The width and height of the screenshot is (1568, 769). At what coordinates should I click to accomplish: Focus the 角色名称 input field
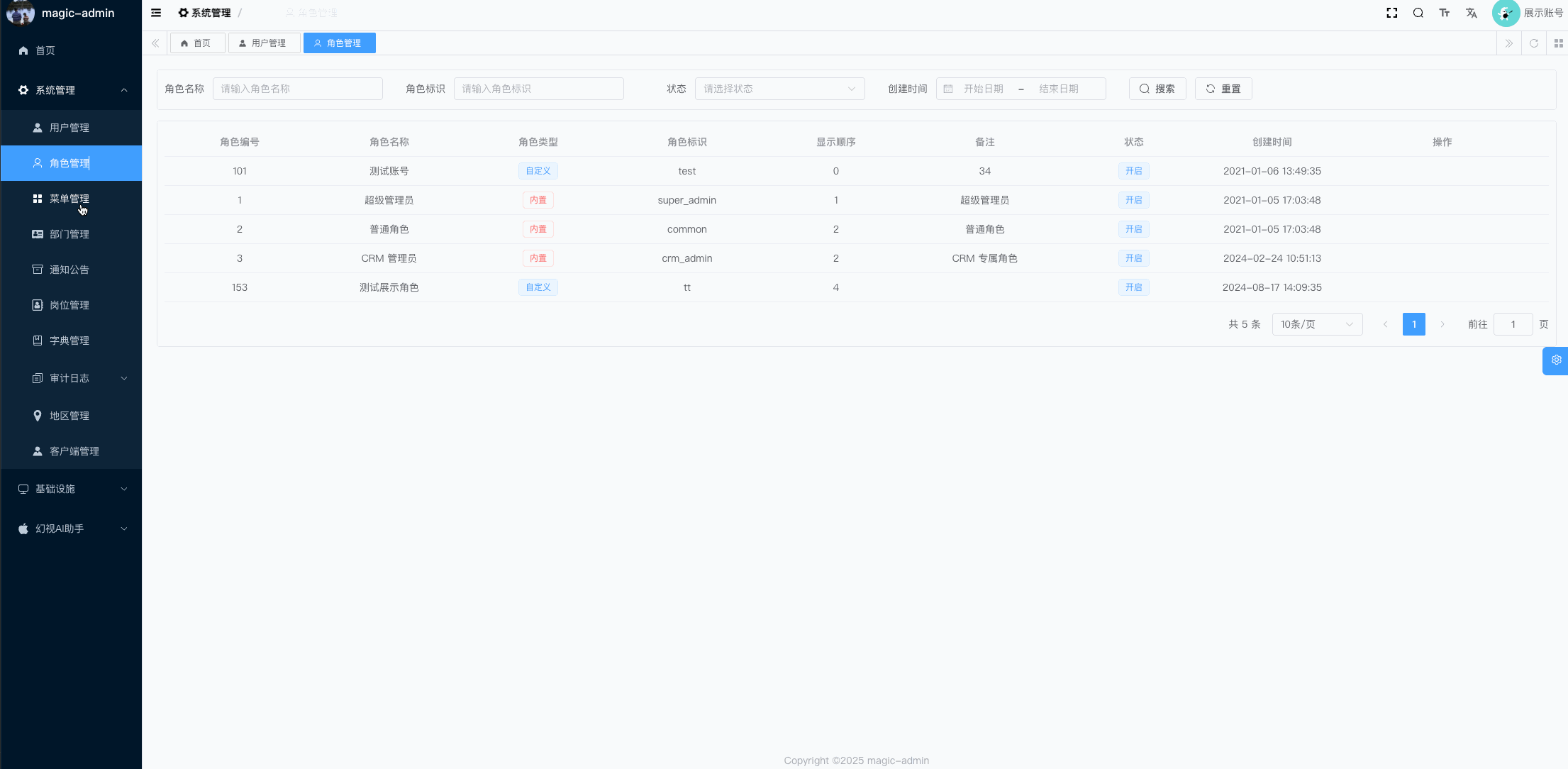(x=297, y=89)
